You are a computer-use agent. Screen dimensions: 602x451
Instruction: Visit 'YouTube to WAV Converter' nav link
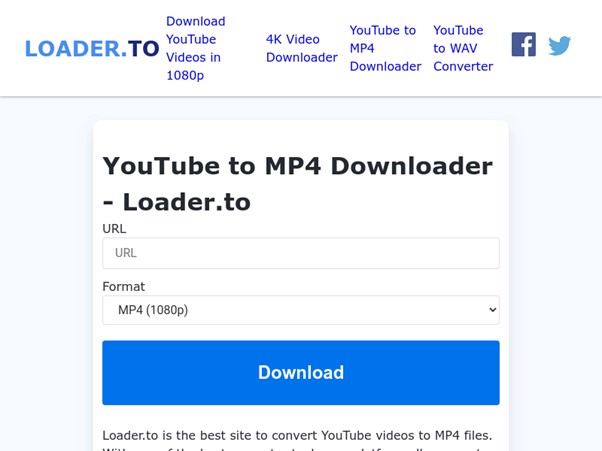pos(463,48)
